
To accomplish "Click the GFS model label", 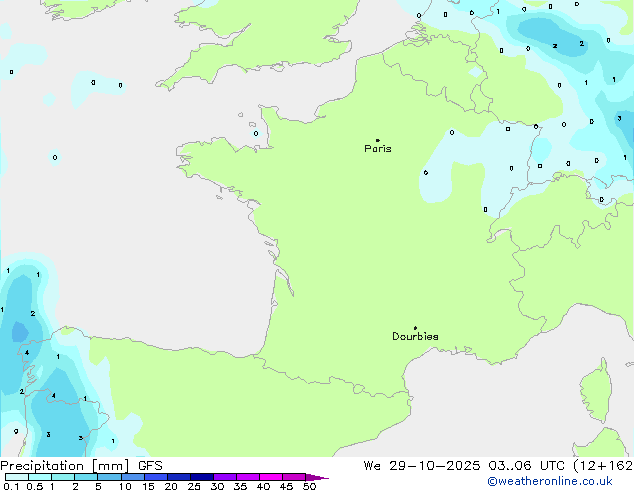I will click(150, 466).
